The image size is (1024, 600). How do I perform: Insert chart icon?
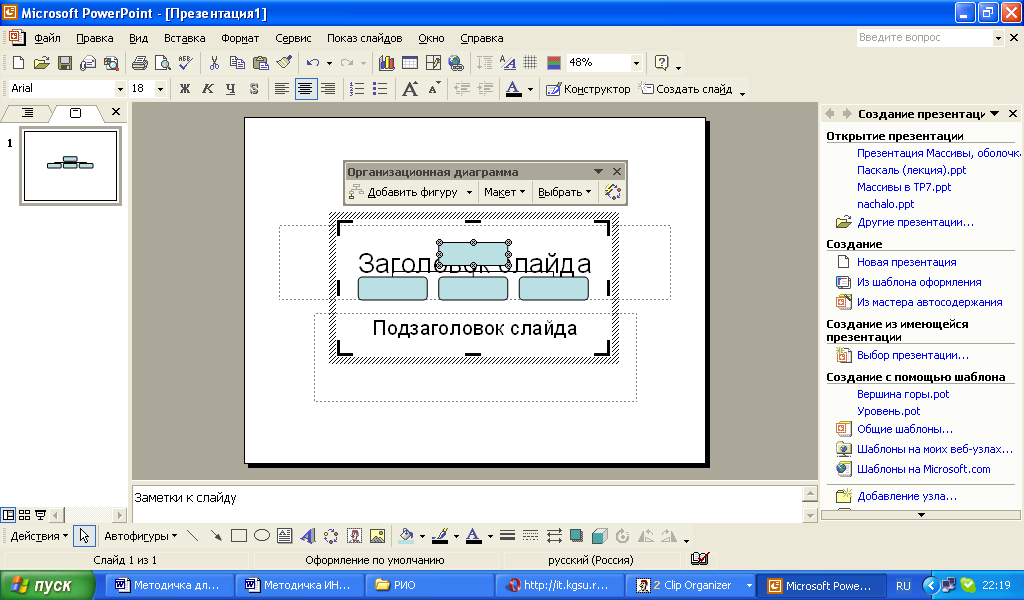[x=387, y=63]
